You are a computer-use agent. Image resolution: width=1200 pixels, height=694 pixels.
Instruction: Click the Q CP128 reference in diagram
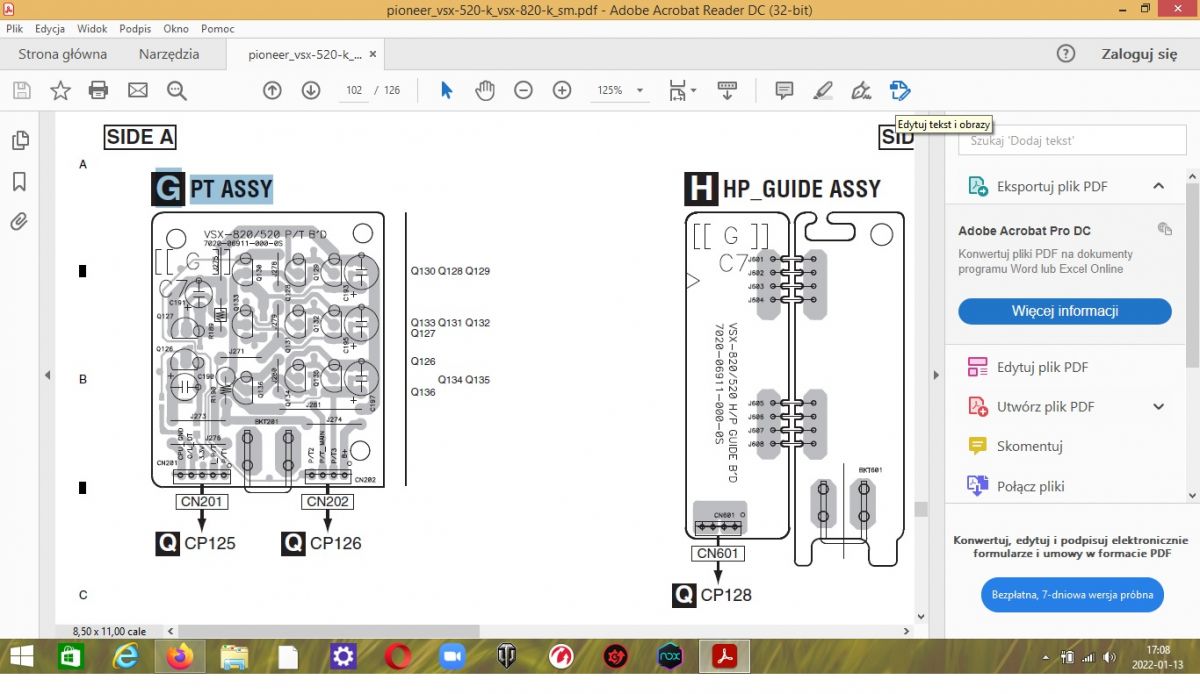pos(712,595)
